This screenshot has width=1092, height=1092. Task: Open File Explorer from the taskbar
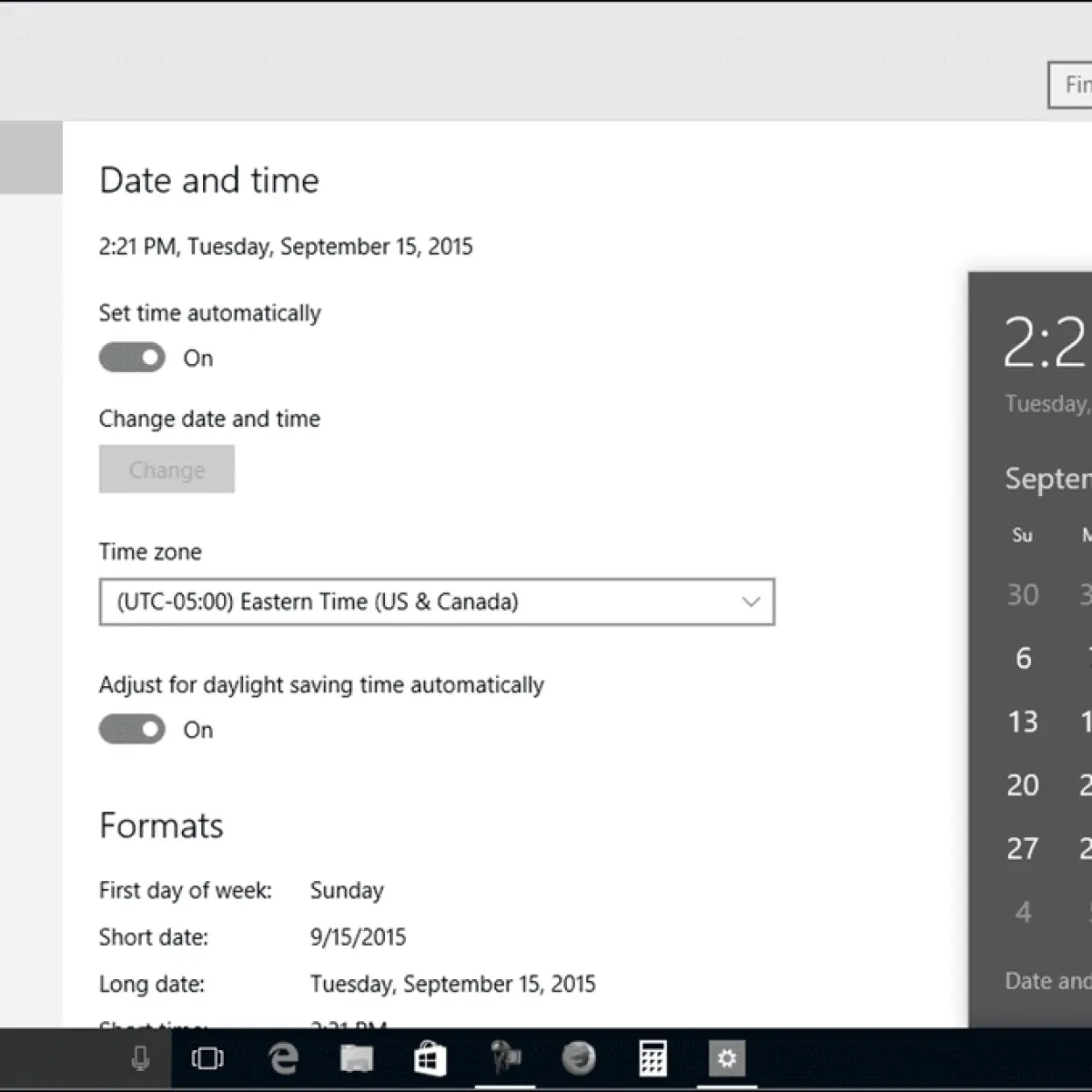[x=357, y=1058]
